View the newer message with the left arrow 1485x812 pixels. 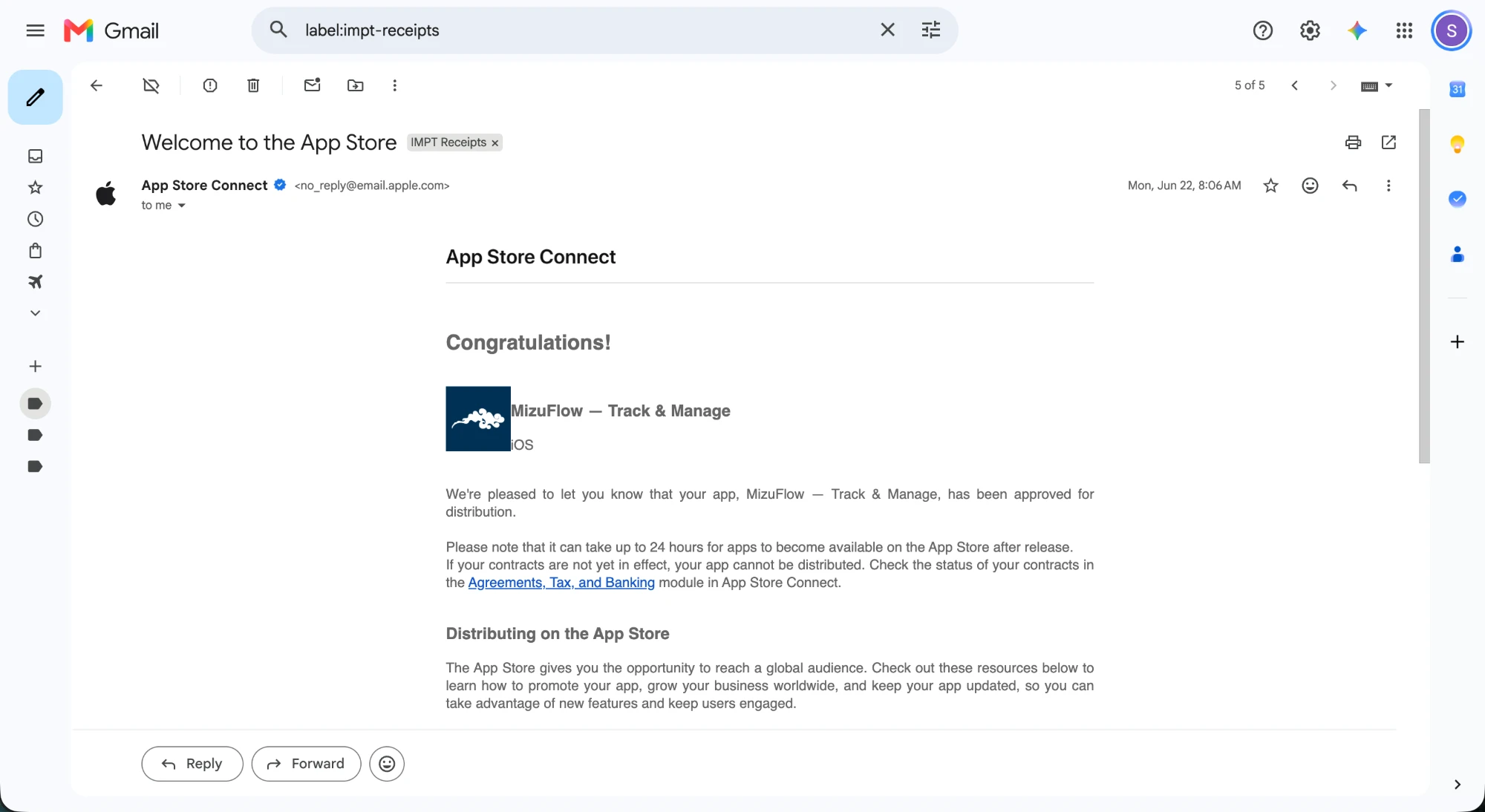point(1294,85)
